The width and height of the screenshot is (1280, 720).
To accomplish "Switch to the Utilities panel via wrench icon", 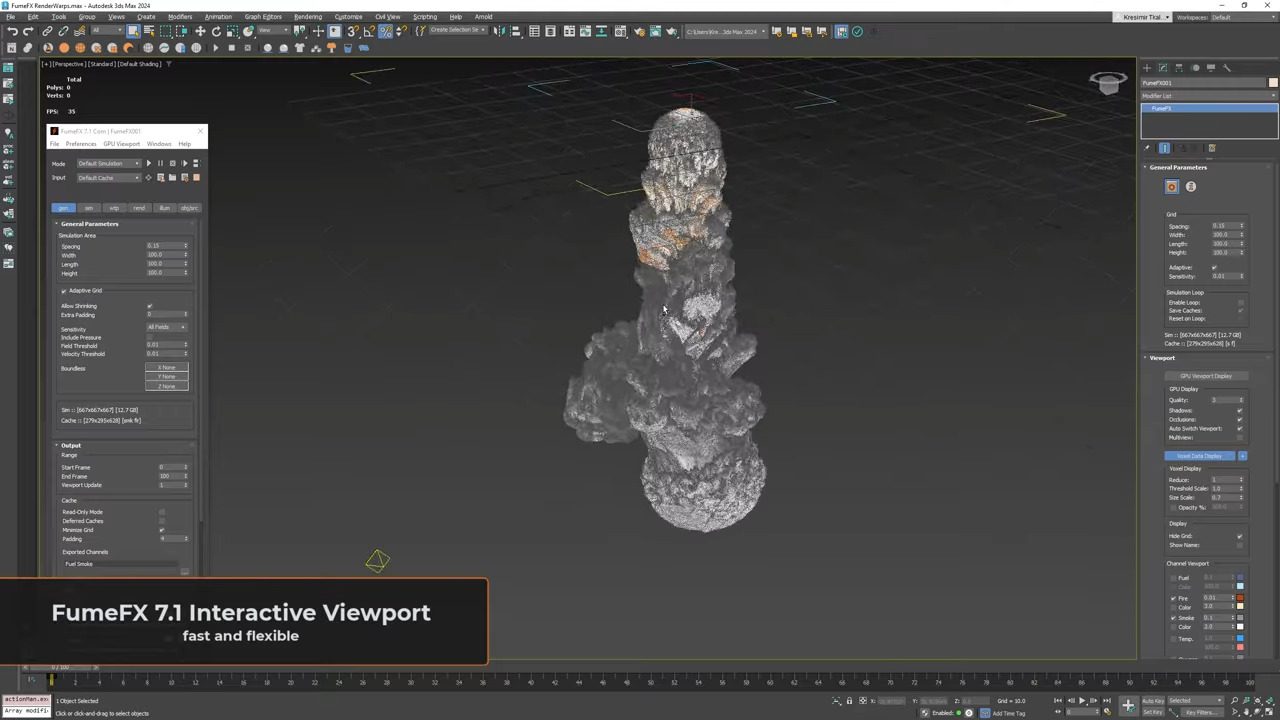I will pos(1227,67).
